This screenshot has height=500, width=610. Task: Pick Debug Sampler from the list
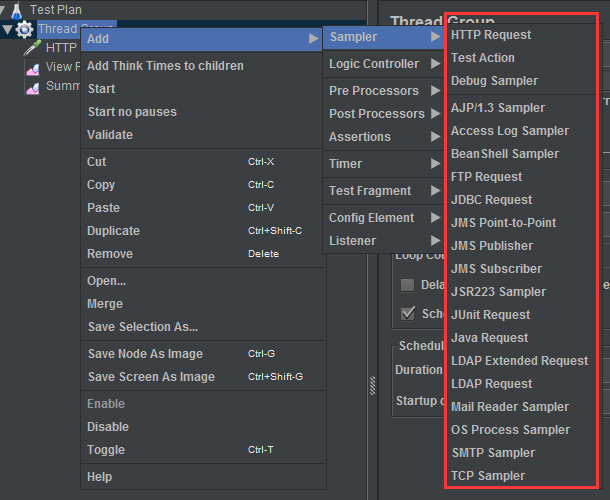(494, 81)
